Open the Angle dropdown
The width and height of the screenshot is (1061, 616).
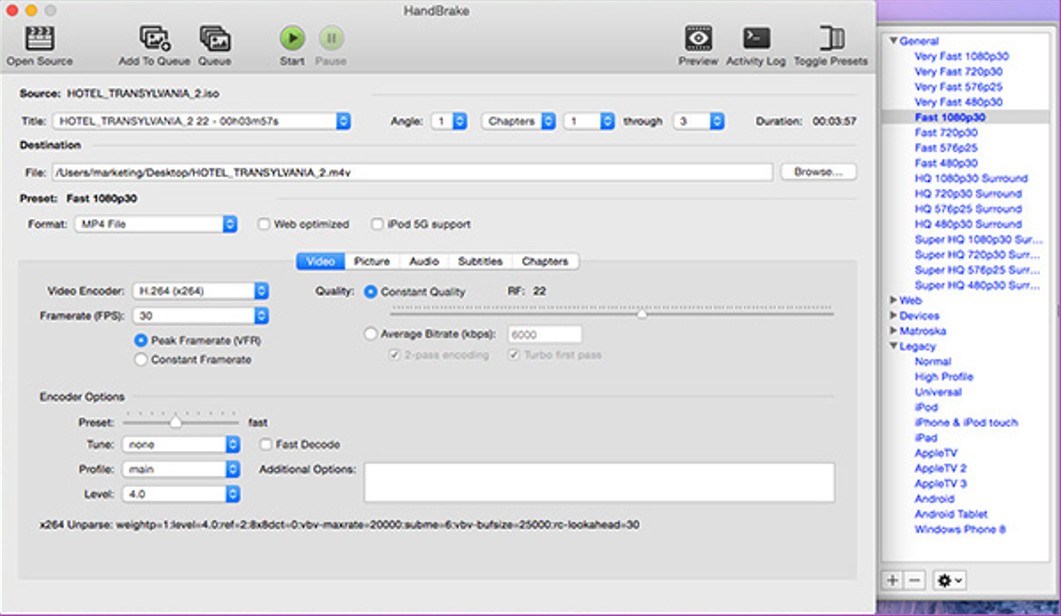click(x=449, y=121)
